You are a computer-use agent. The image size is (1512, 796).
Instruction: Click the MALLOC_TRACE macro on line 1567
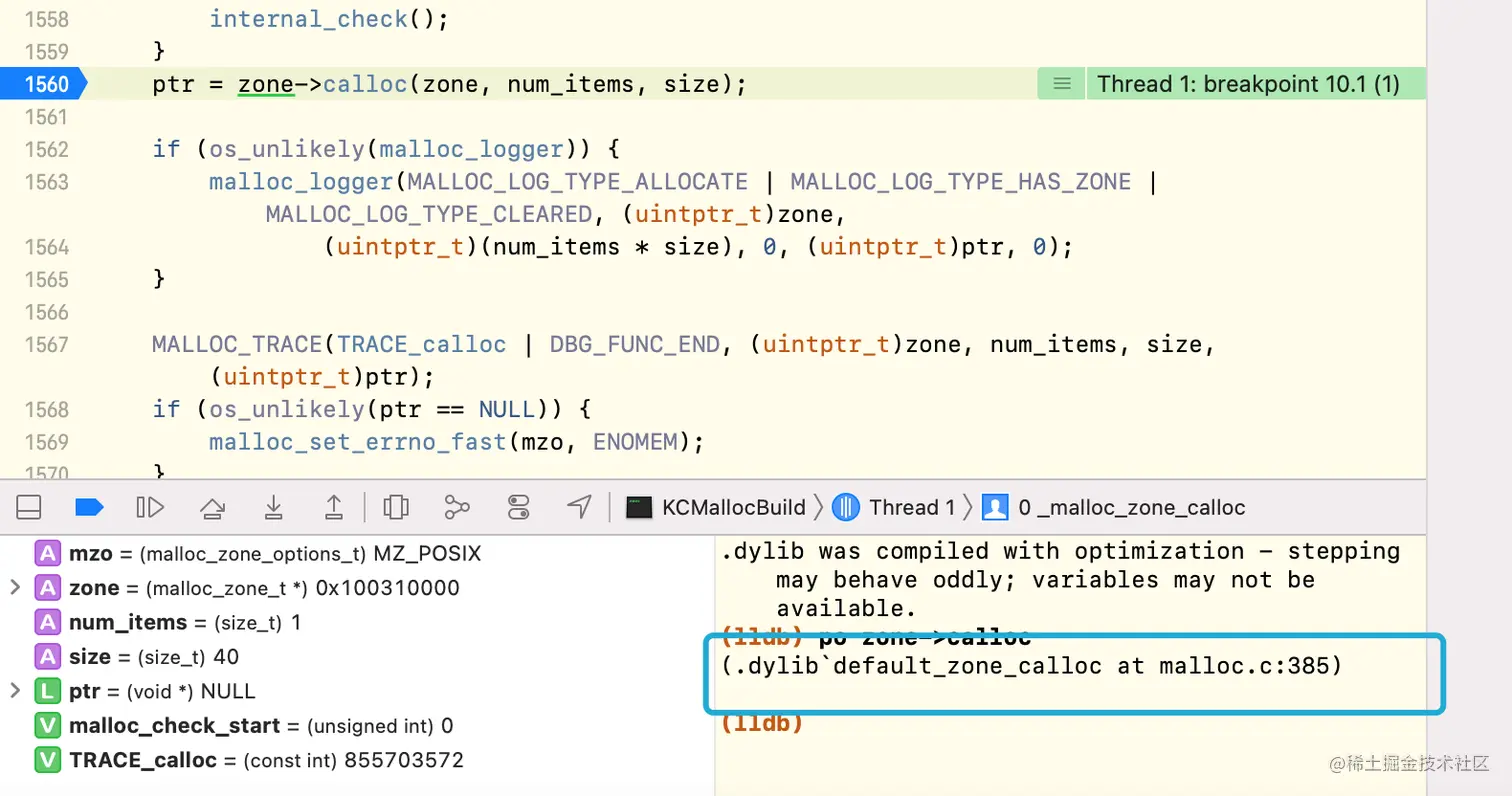pos(238,345)
